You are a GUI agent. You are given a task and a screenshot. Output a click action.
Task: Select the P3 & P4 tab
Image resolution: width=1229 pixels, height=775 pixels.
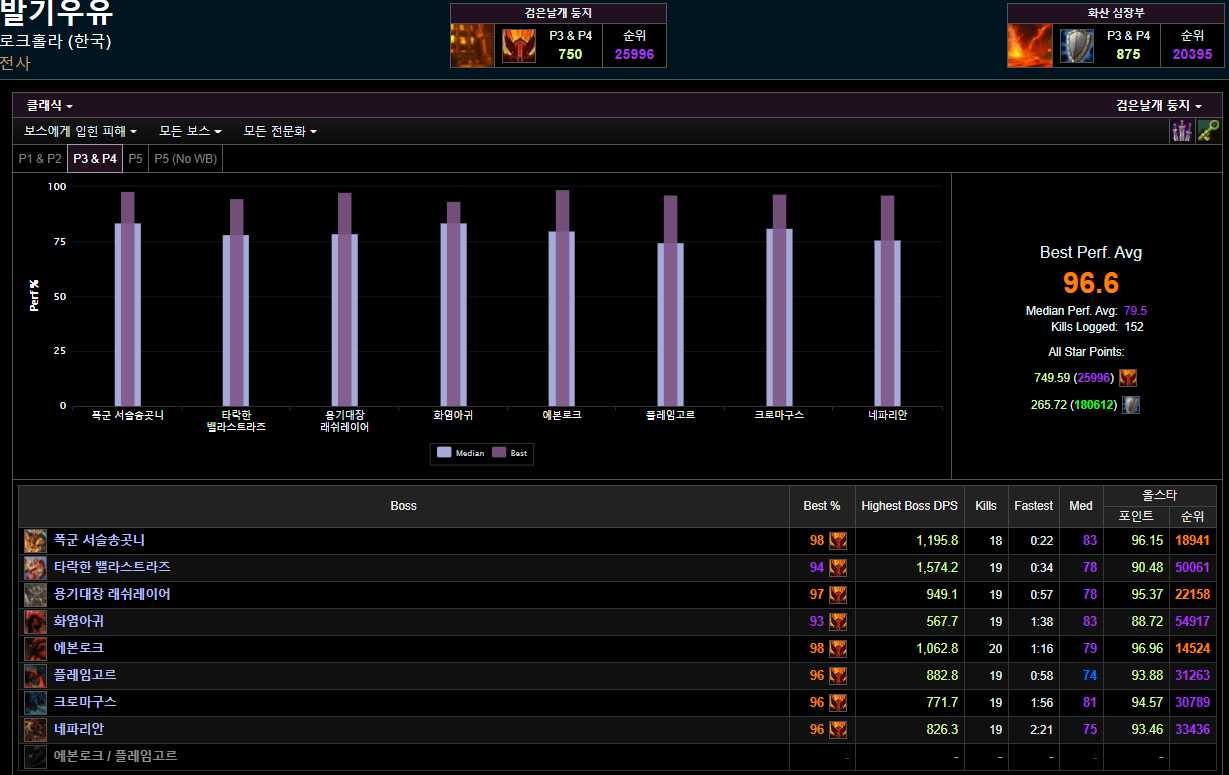pos(95,158)
